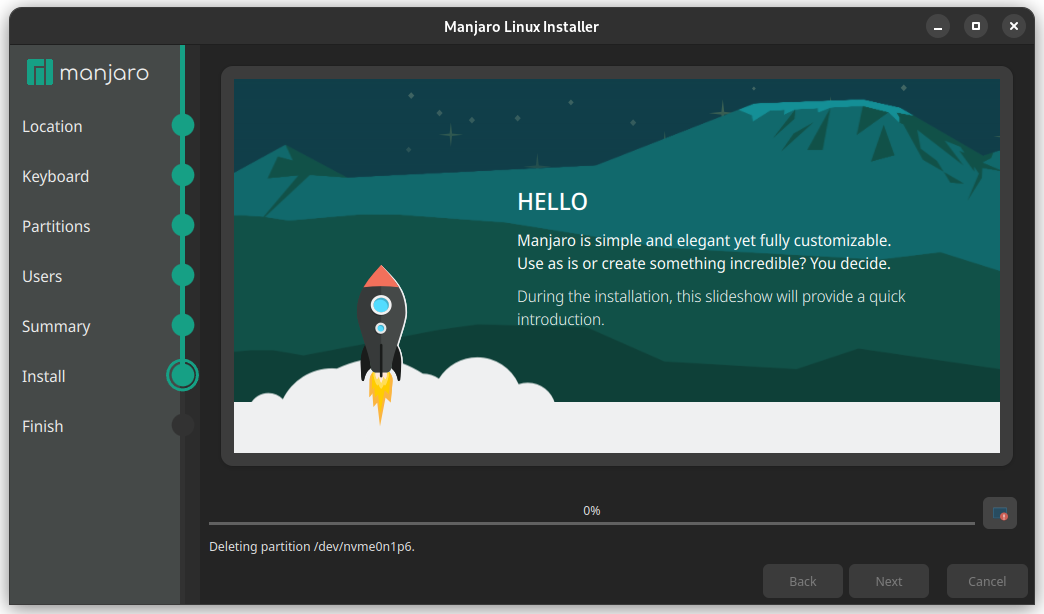
Task: Cancel the installation
Action: click(x=987, y=581)
